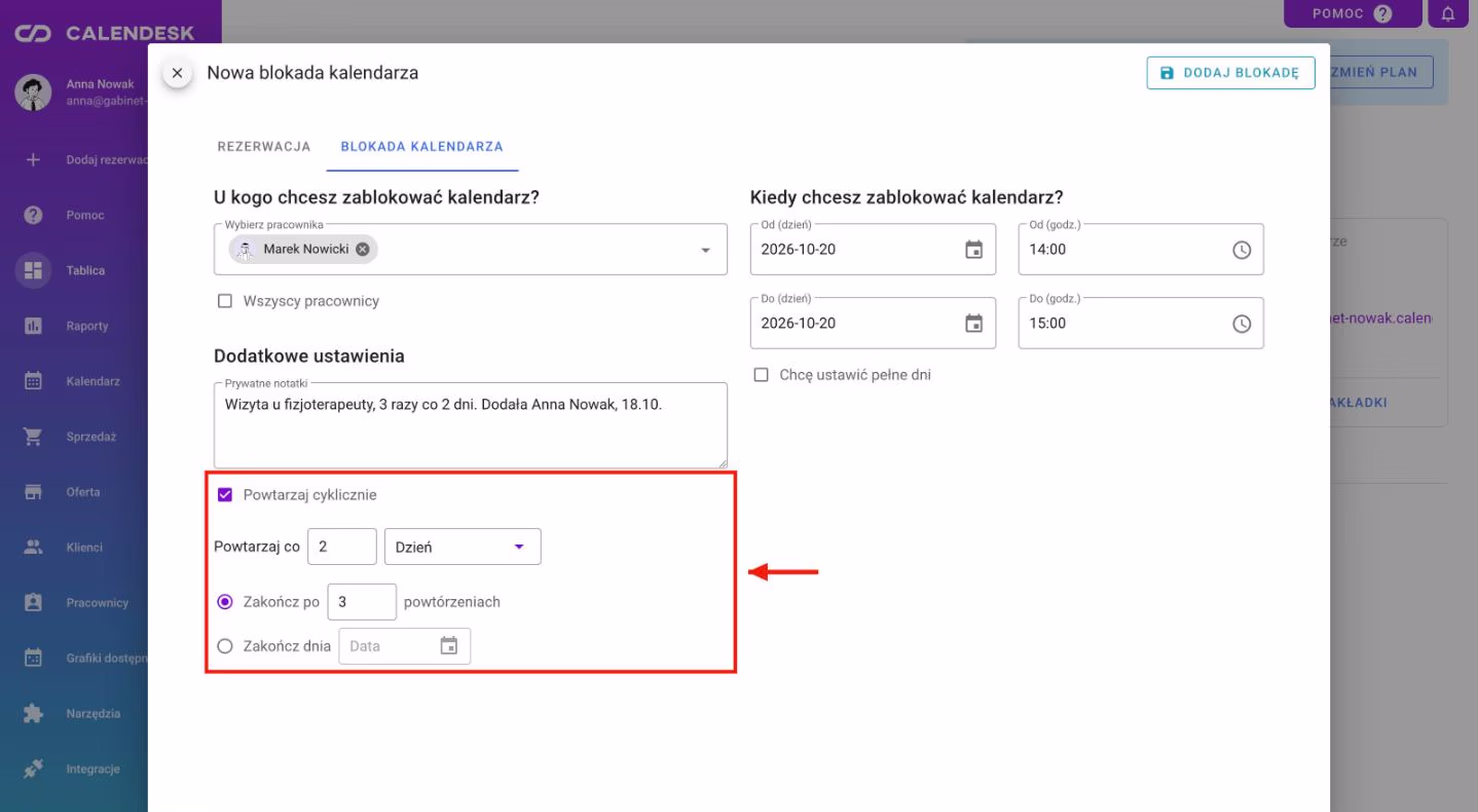The width and height of the screenshot is (1478, 812).
Task: Open calendar picker for Do (dzień)
Action: click(974, 324)
